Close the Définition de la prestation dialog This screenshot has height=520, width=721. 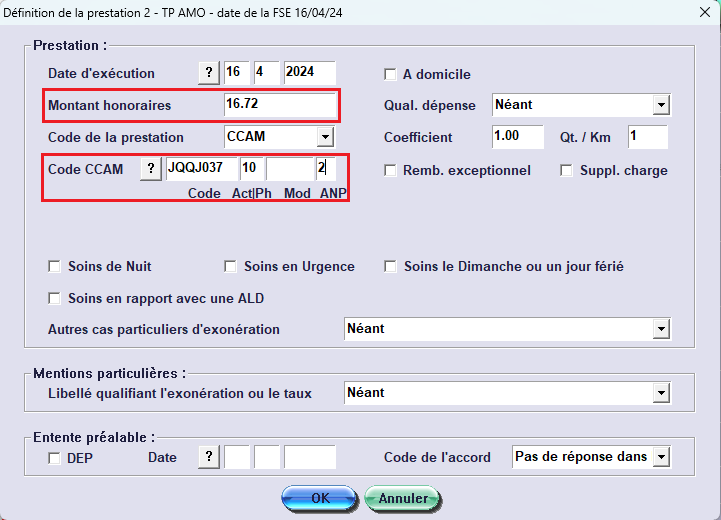(x=700, y=12)
